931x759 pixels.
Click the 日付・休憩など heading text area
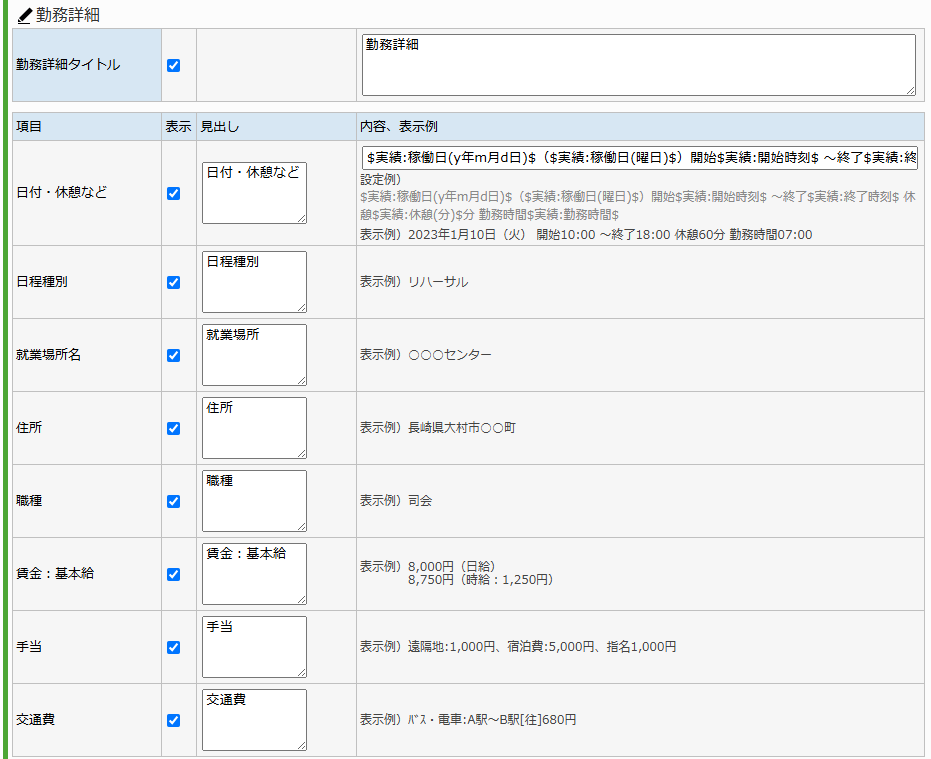[254, 193]
